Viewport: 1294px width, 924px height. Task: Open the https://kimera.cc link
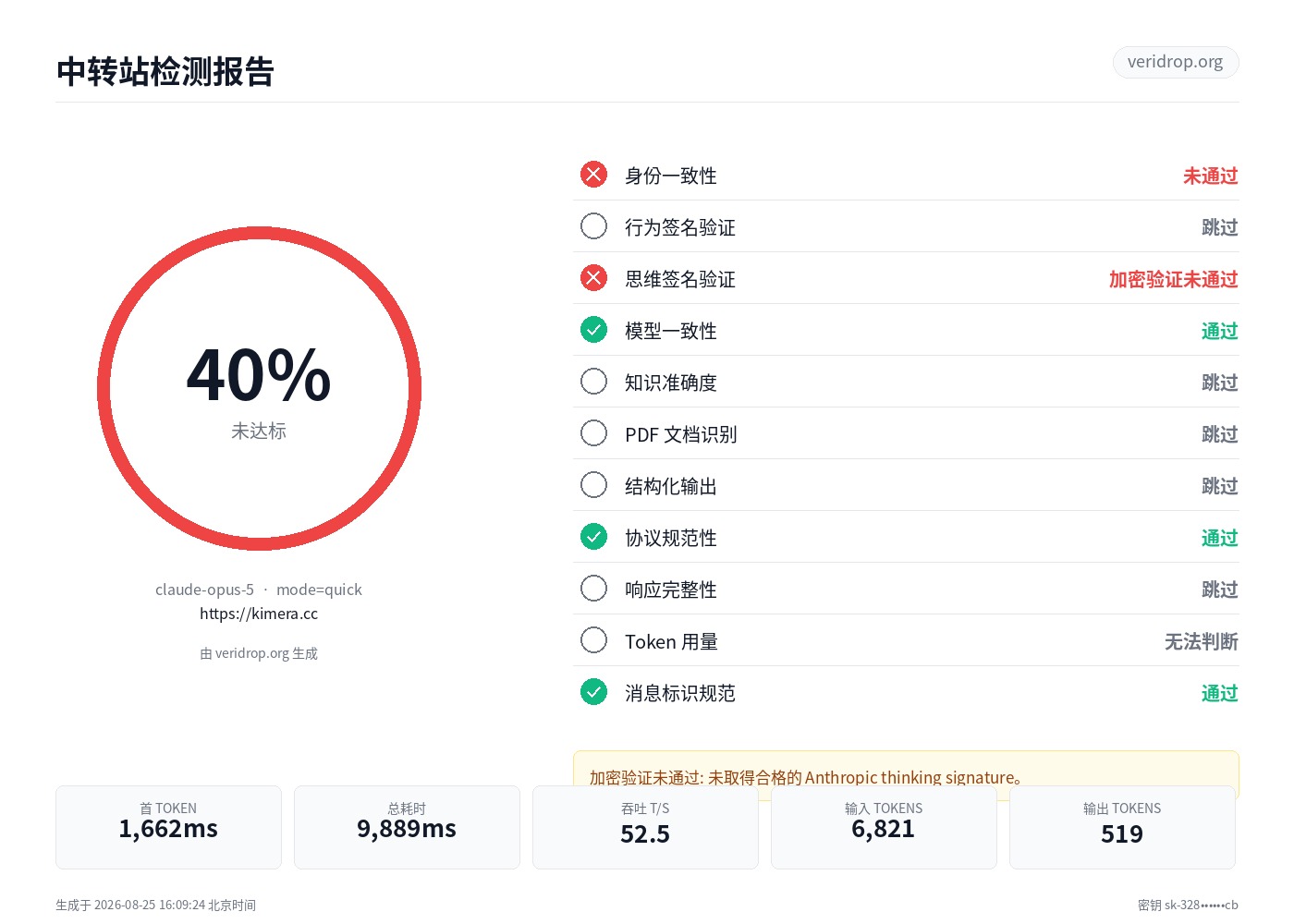(259, 614)
